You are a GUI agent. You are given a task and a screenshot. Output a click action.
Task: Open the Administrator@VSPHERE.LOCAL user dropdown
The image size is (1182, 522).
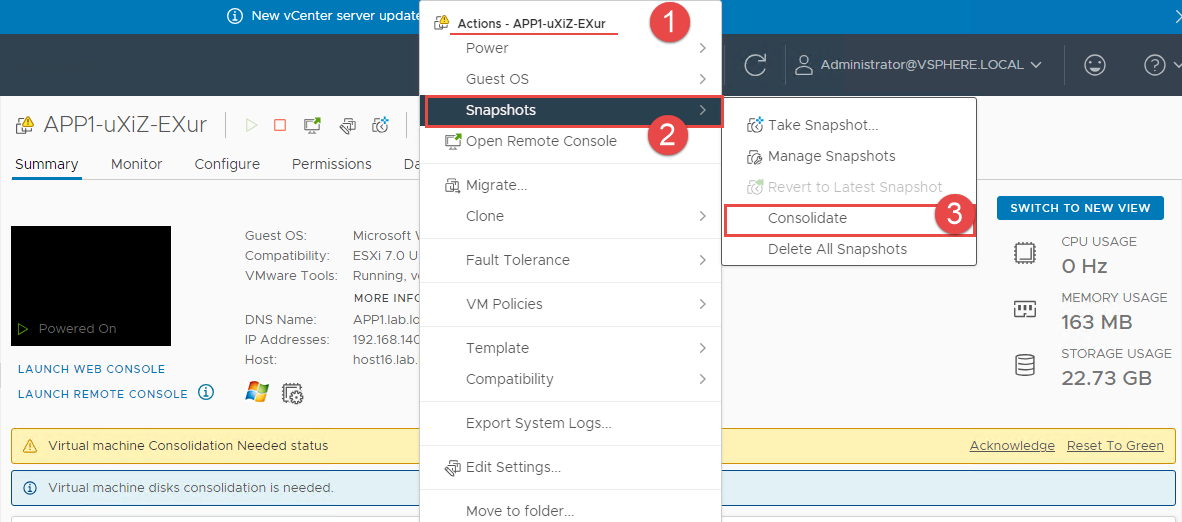click(x=918, y=65)
